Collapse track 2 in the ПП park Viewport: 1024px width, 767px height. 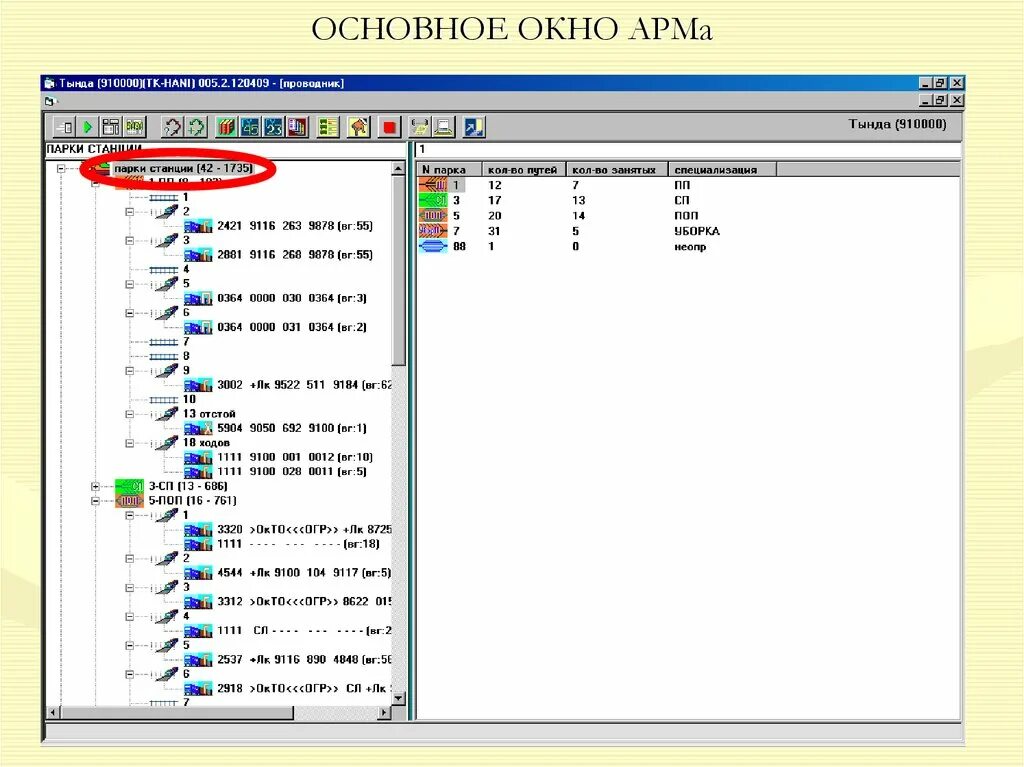129,212
